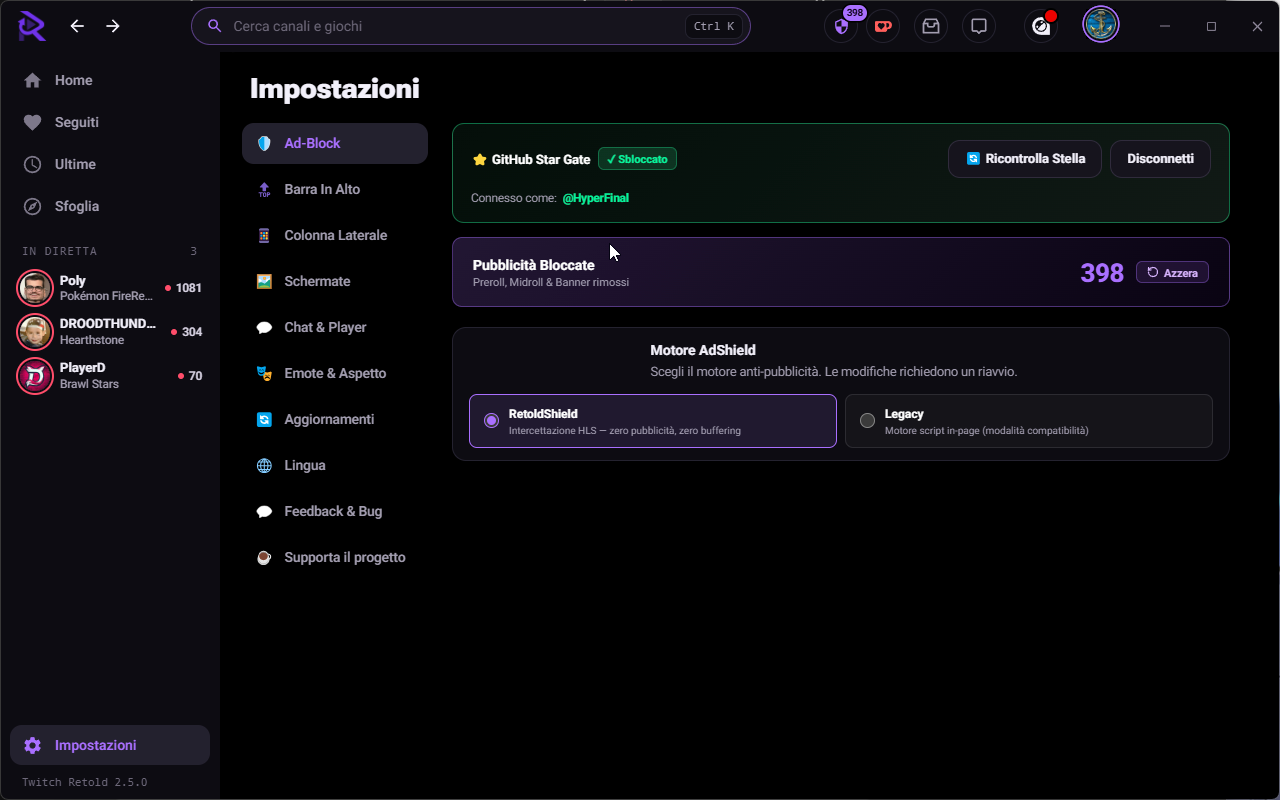Open the Supporta il progetto tab
This screenshot has height=800, width=1280.
(335, 557)
